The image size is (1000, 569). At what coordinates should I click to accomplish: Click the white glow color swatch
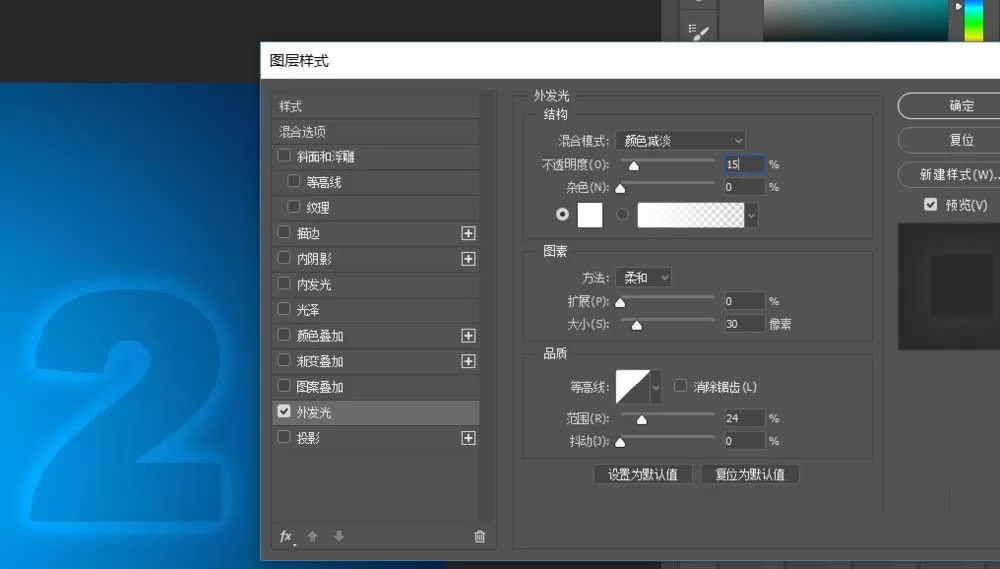coord(590,215)
